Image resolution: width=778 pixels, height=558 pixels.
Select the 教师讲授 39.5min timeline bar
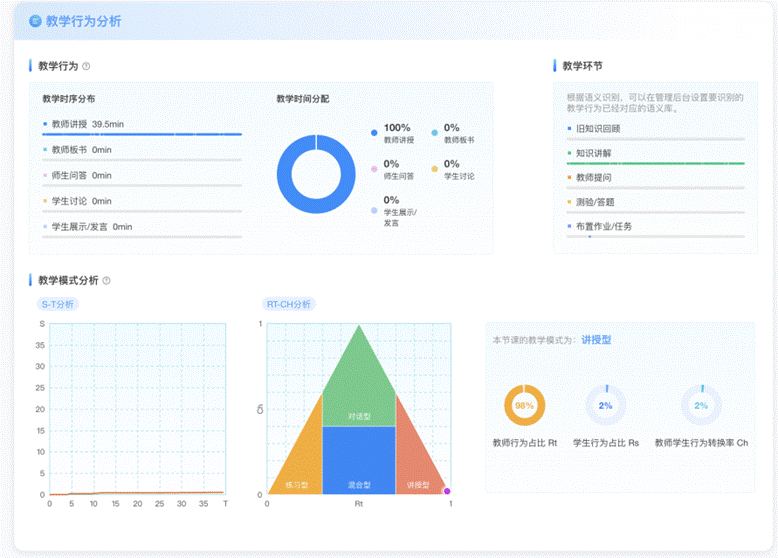click(x=142, y=134)
